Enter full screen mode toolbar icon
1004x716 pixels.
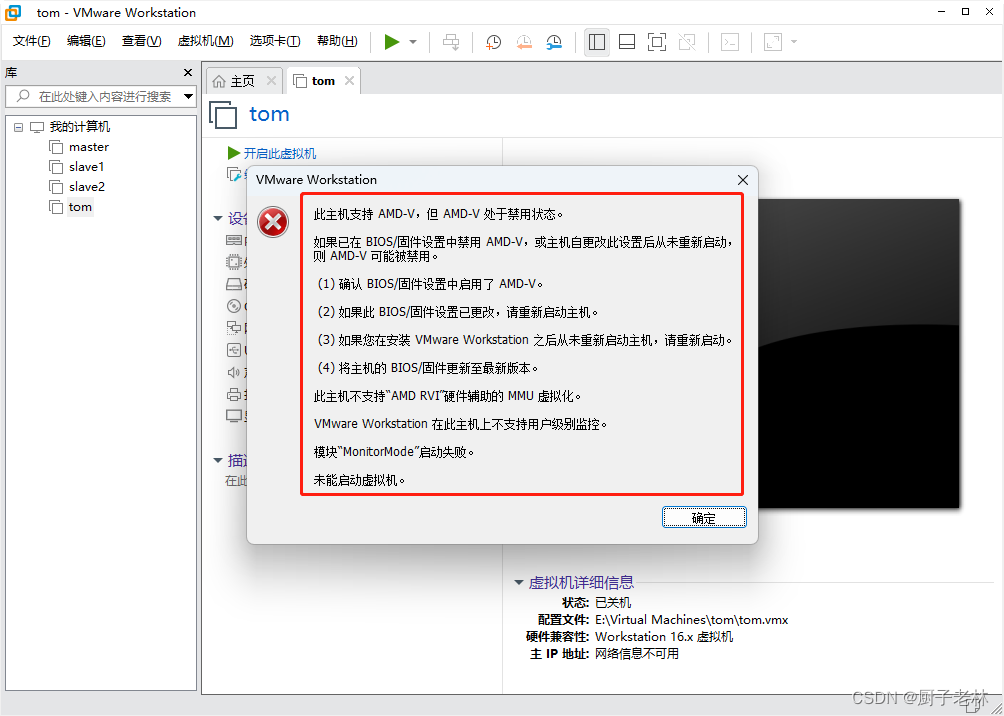[x=656, y=42]
